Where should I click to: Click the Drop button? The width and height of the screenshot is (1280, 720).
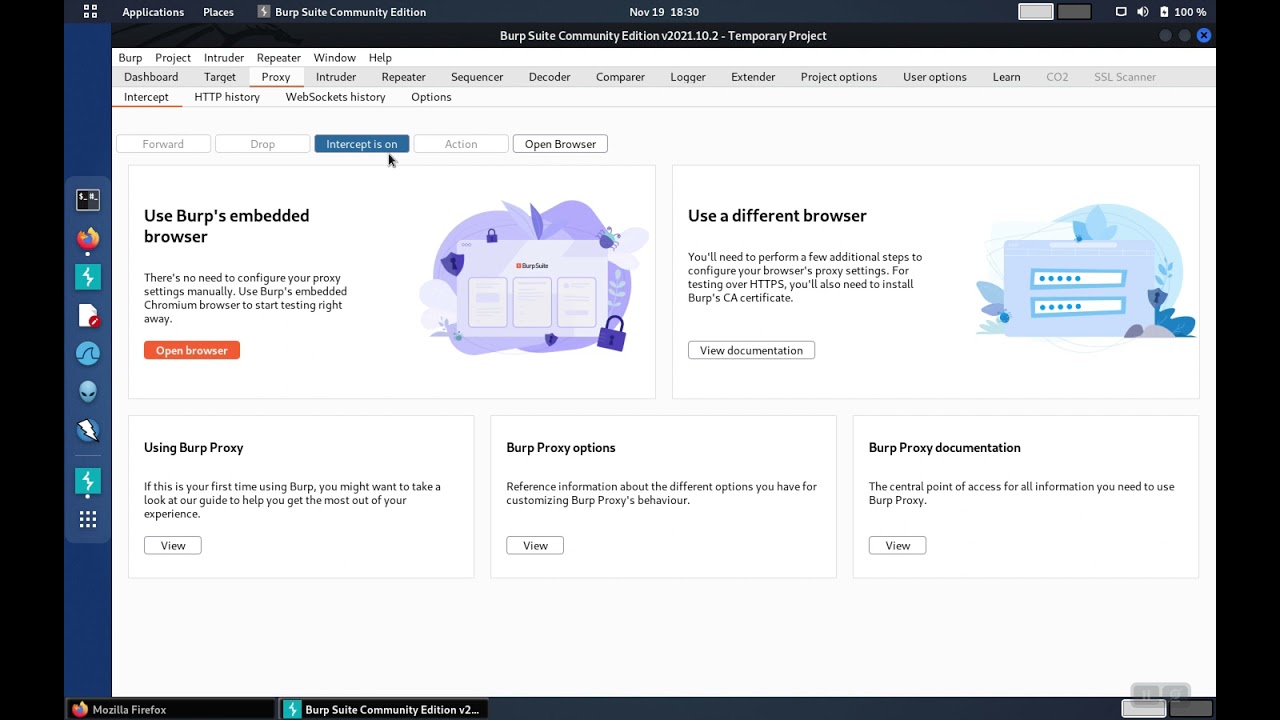point(262,144)
